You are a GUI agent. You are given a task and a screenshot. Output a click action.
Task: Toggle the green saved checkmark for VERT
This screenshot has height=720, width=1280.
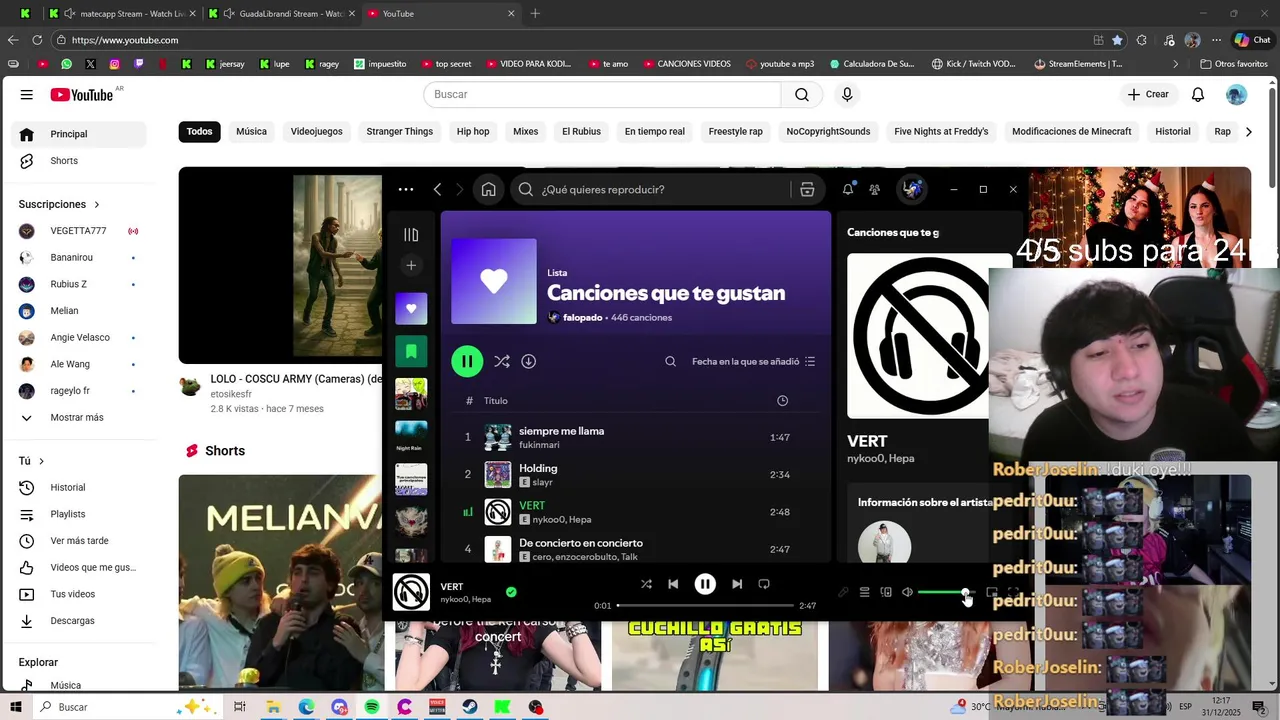(511, 592)
